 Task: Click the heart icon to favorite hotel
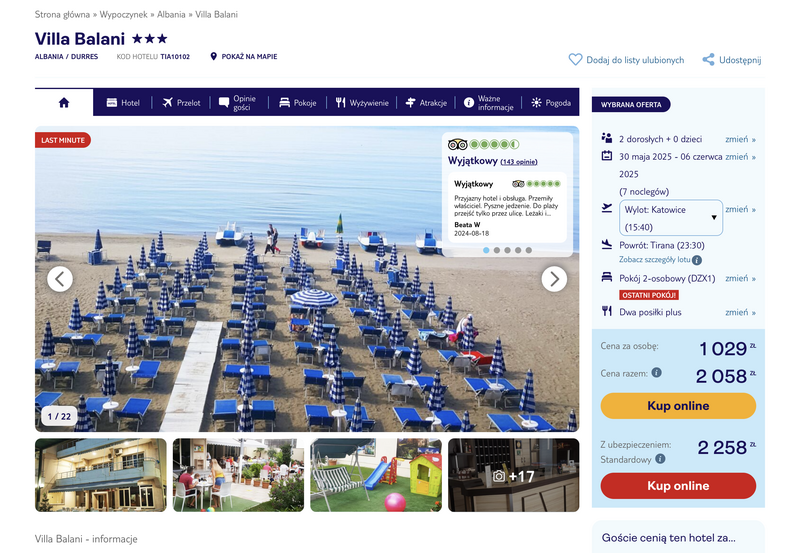pyautogui.click(x=575, y=60)
